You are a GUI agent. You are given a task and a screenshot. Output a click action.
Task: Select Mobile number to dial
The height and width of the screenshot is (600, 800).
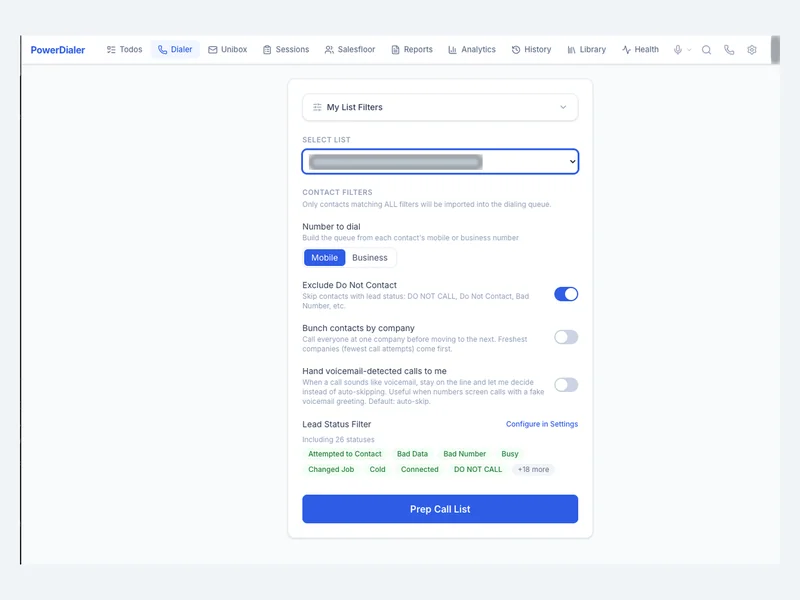click(x=324, y=258)
